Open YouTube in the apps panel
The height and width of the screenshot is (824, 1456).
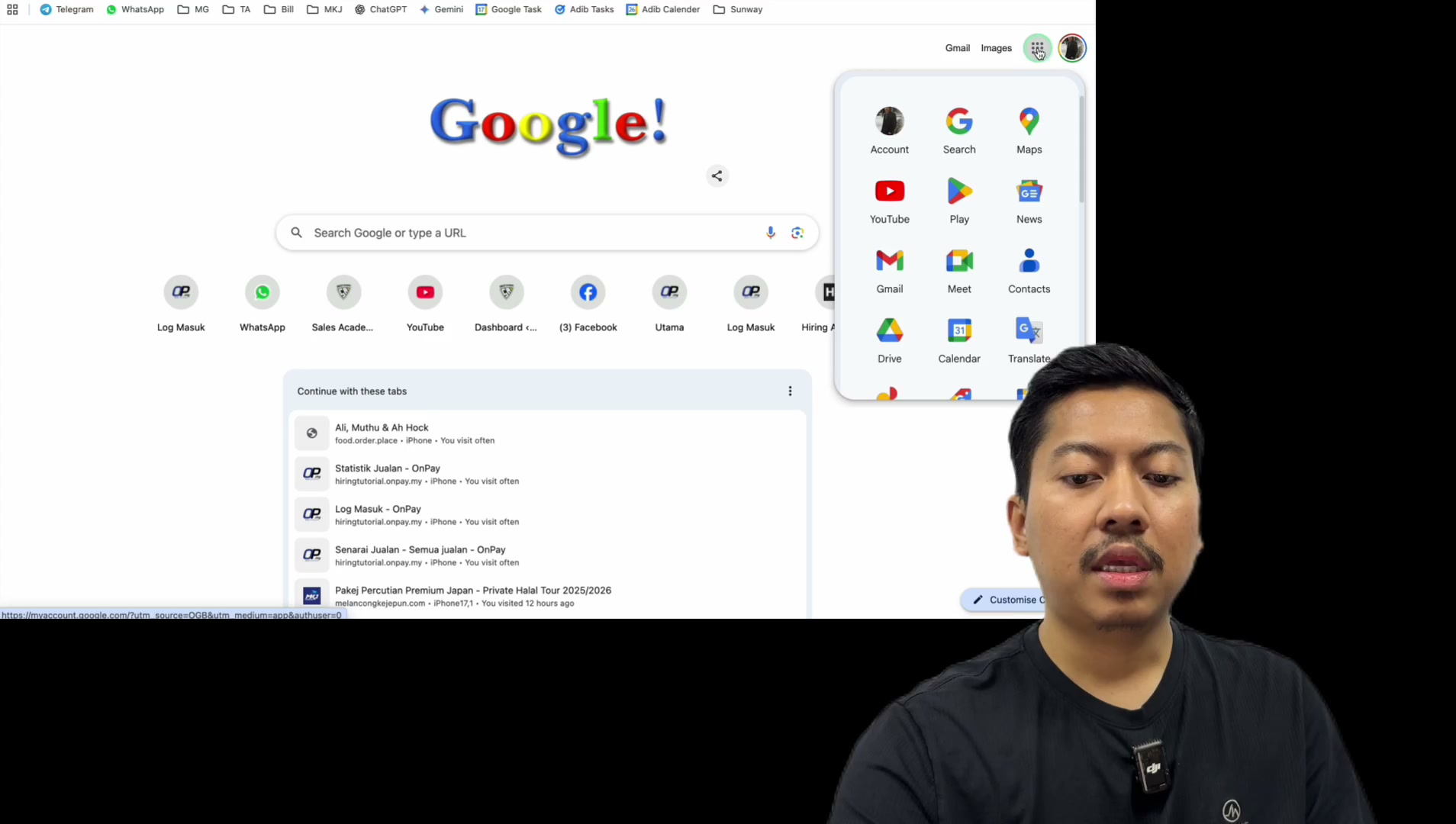890,201
